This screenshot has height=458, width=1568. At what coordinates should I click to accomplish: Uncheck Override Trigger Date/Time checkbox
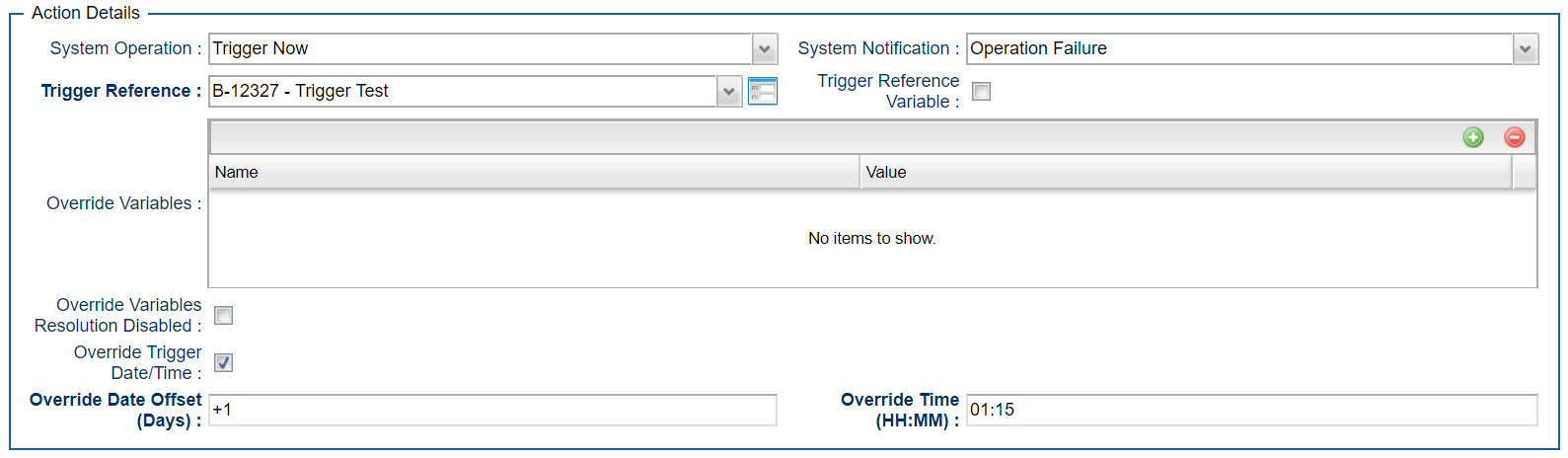click(x=224, y=363)
